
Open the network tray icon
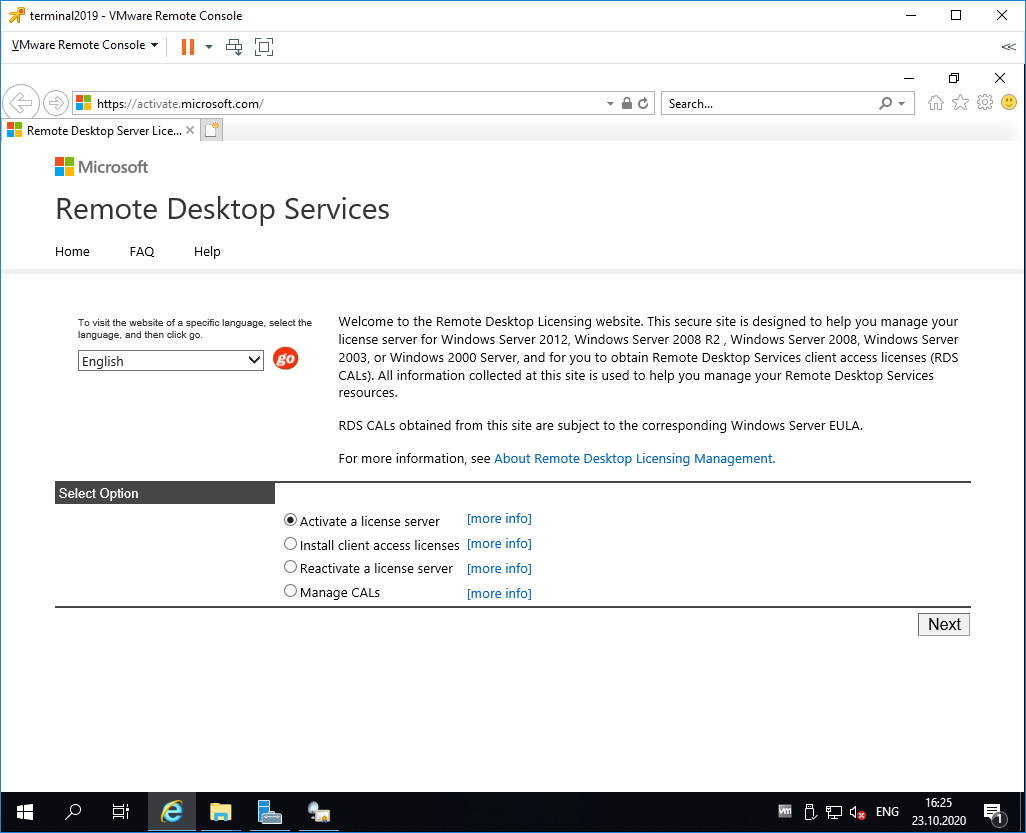[x=834, y=813]
